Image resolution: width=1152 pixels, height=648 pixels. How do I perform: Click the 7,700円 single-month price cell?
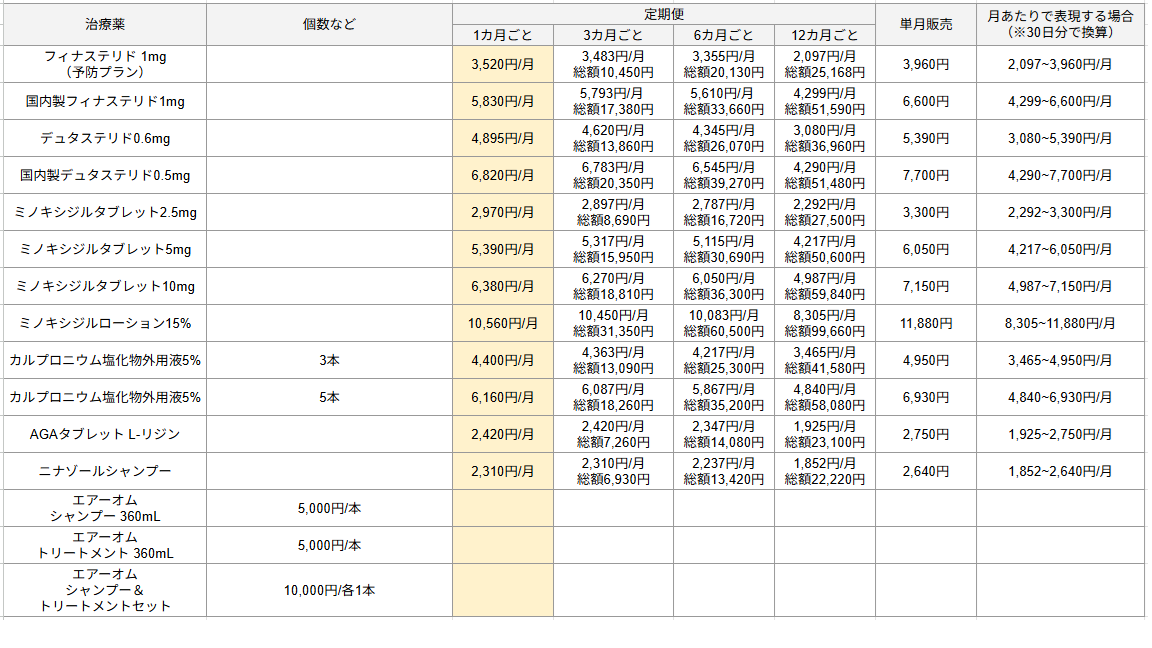tap(926, 176)
